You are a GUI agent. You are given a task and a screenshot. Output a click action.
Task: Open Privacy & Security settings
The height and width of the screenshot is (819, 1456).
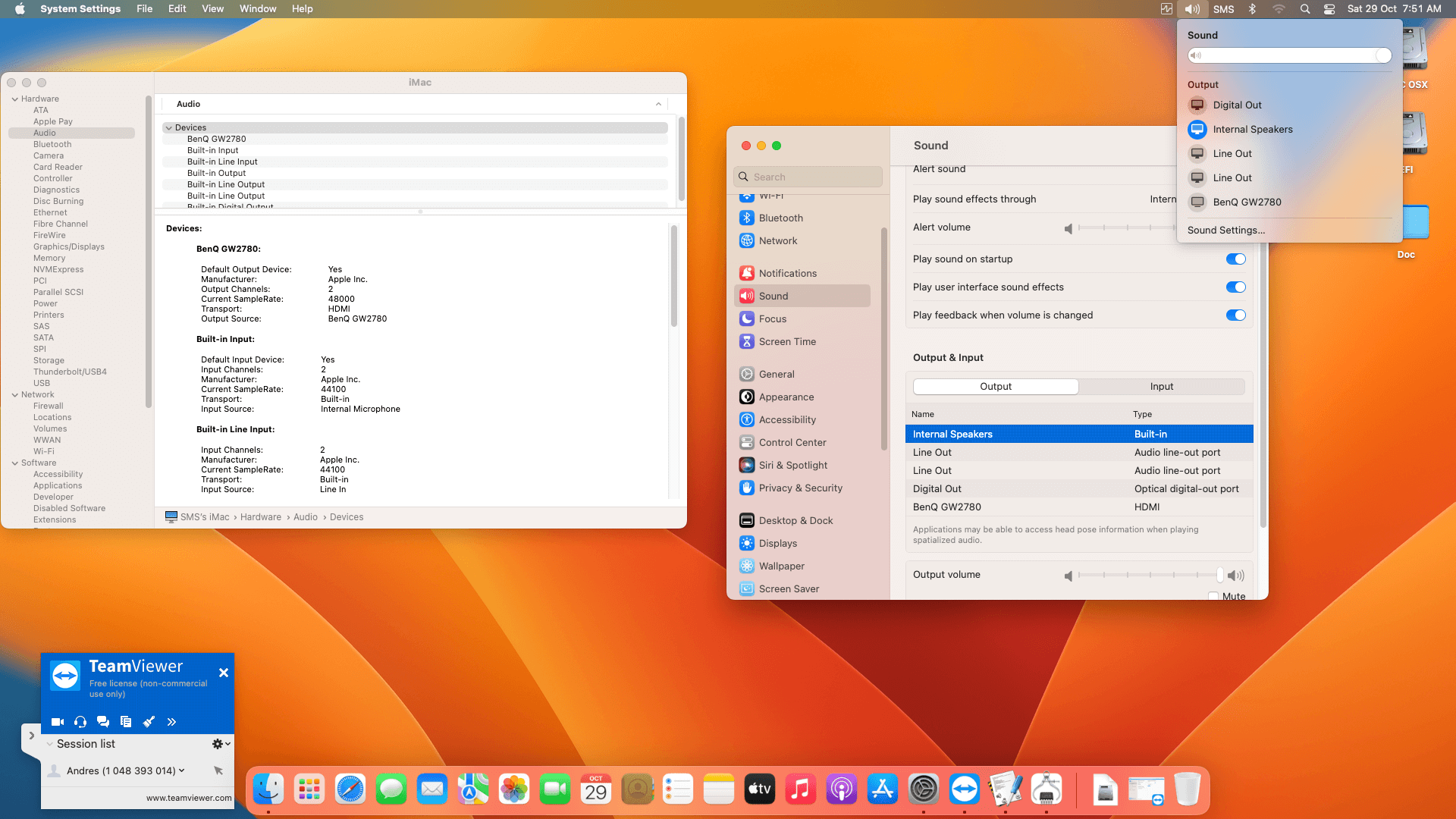(x=800, y=488)
